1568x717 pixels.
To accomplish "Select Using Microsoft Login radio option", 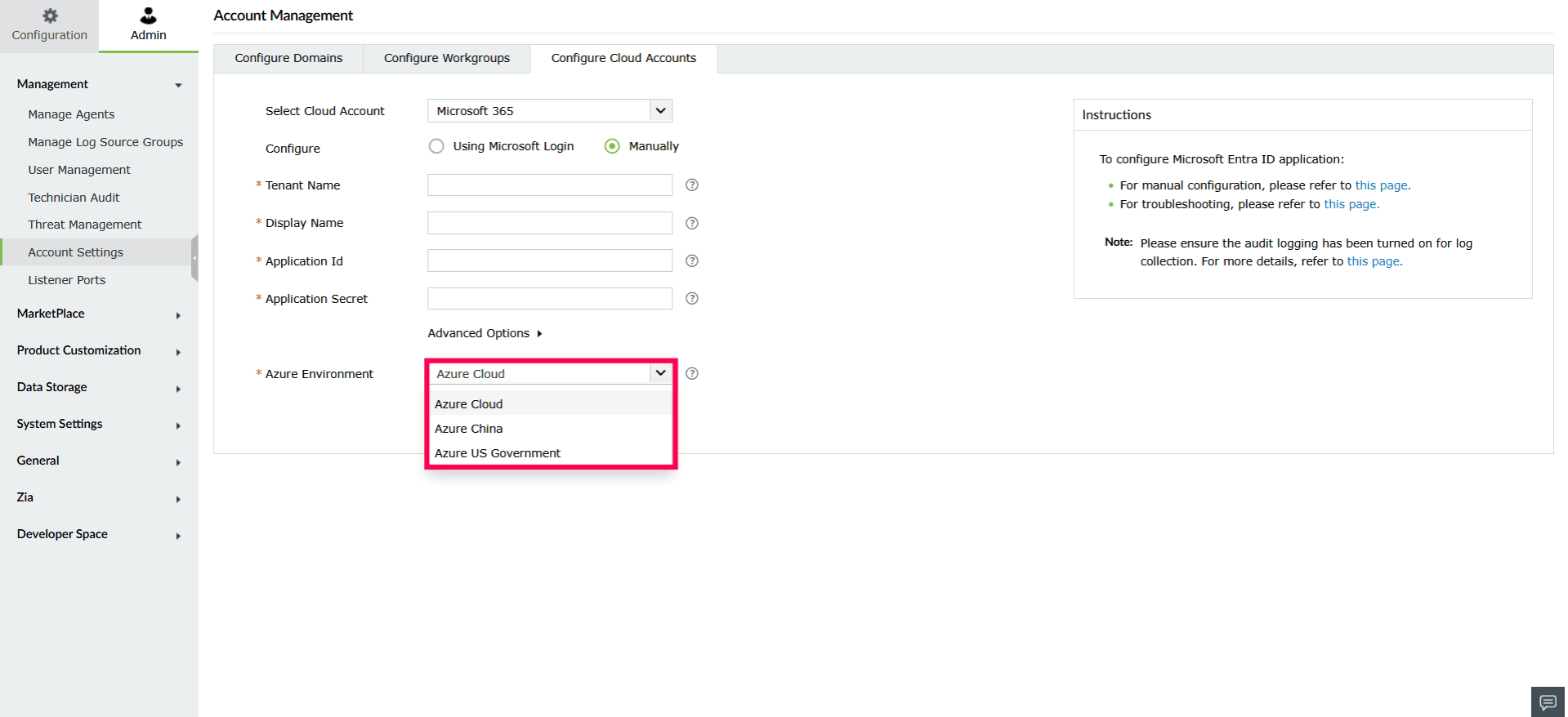I will 436,146.
